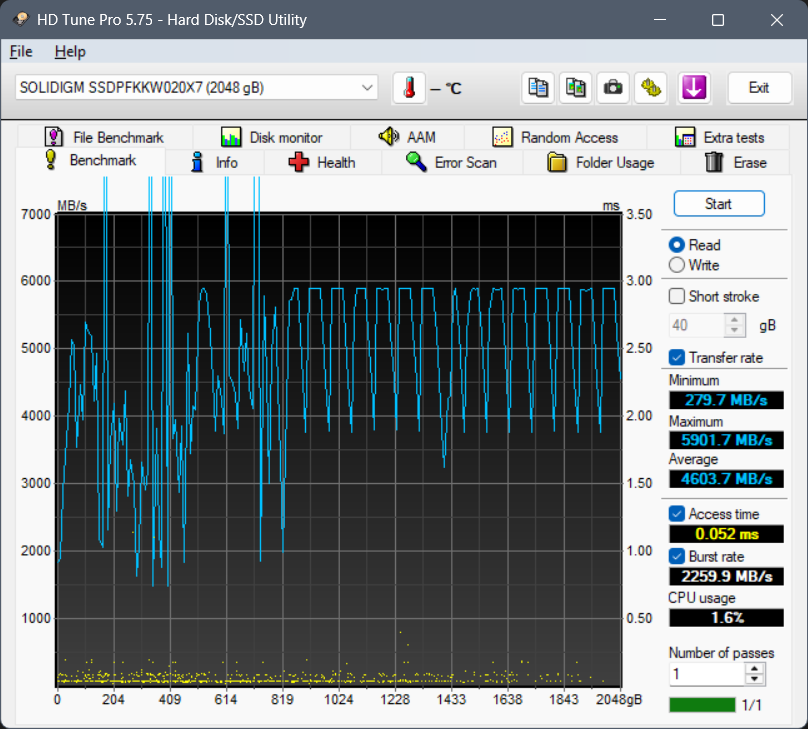
Task: Save screenshot camera icon
Action: pyautogui.click(x=613, y=88)
